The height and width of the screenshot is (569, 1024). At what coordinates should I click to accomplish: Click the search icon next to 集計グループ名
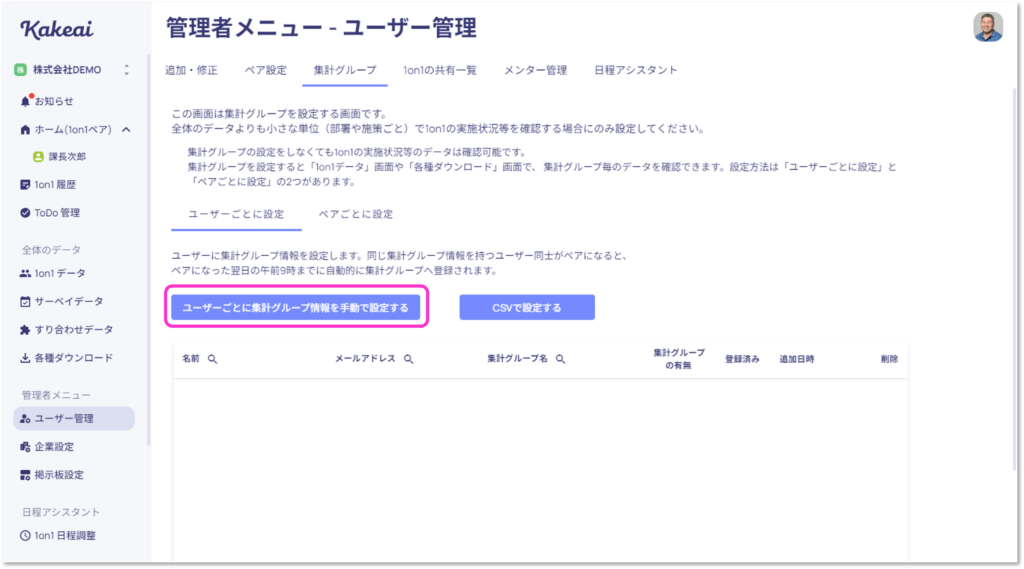point(560,359)
